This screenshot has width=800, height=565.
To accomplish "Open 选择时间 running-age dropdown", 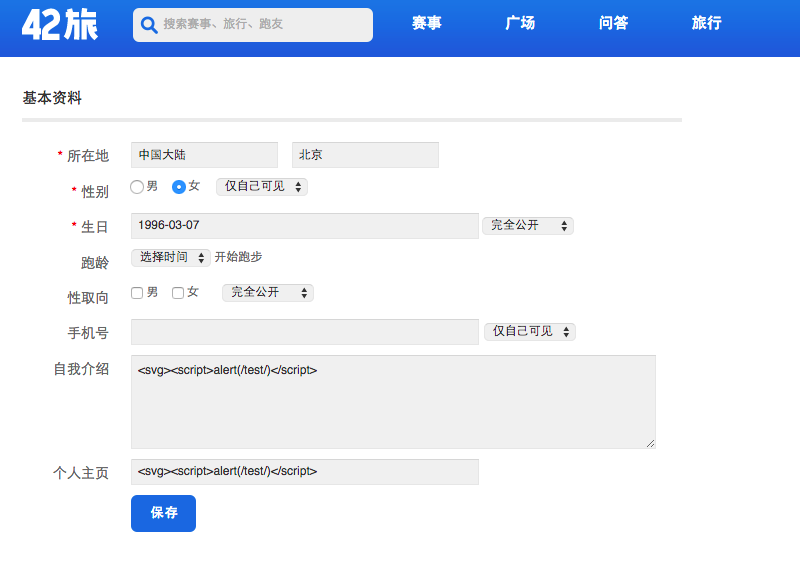I will coord(171,257).
